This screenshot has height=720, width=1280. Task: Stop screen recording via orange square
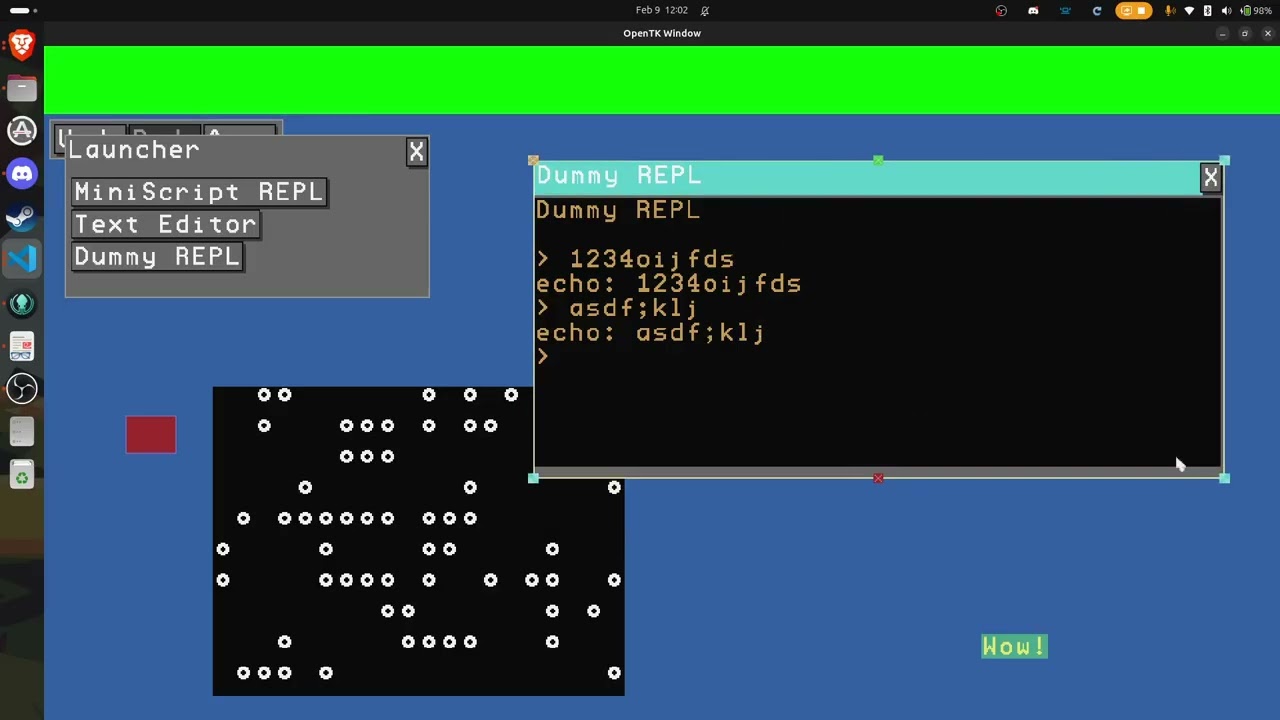coord(1143,10)
